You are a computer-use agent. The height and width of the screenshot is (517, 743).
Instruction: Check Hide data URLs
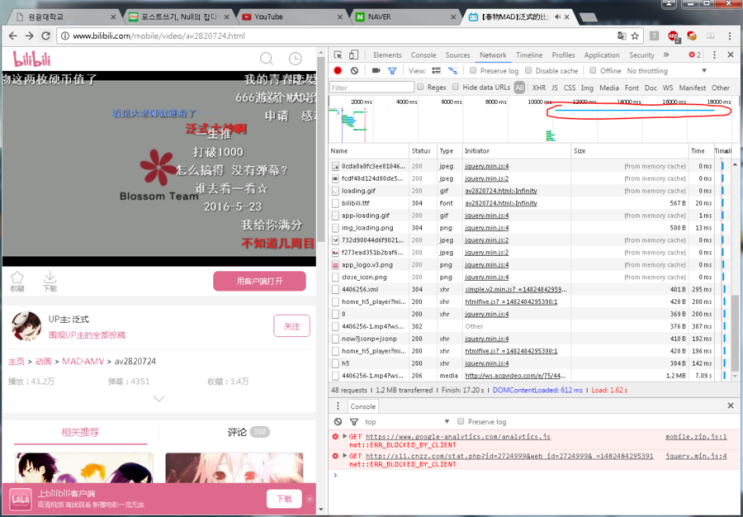click(x=455, y=87)
